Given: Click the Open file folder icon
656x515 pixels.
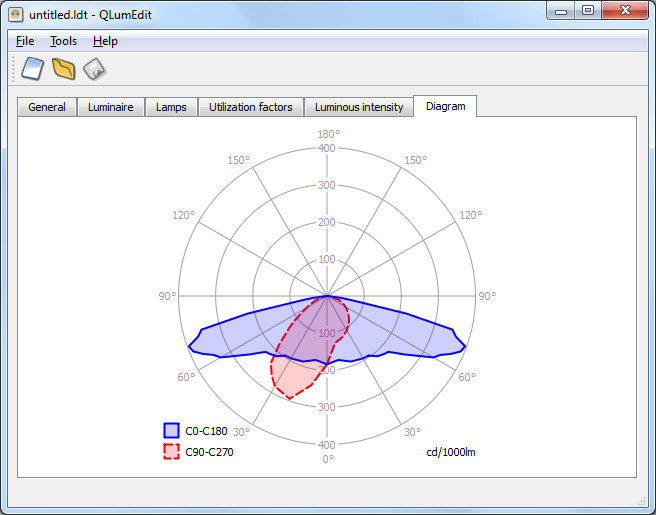Looking at the screenshot, I should point(64,69).
